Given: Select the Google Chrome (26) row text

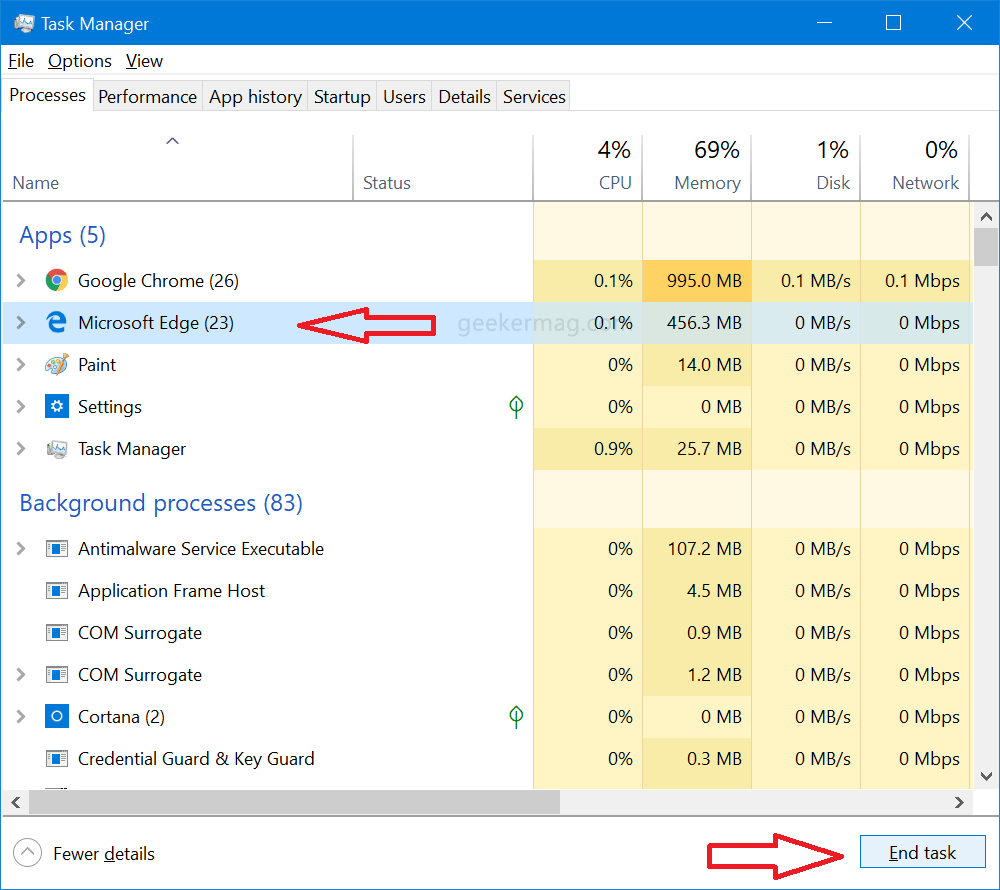Looking at the screenshot, I should (158, 281).
